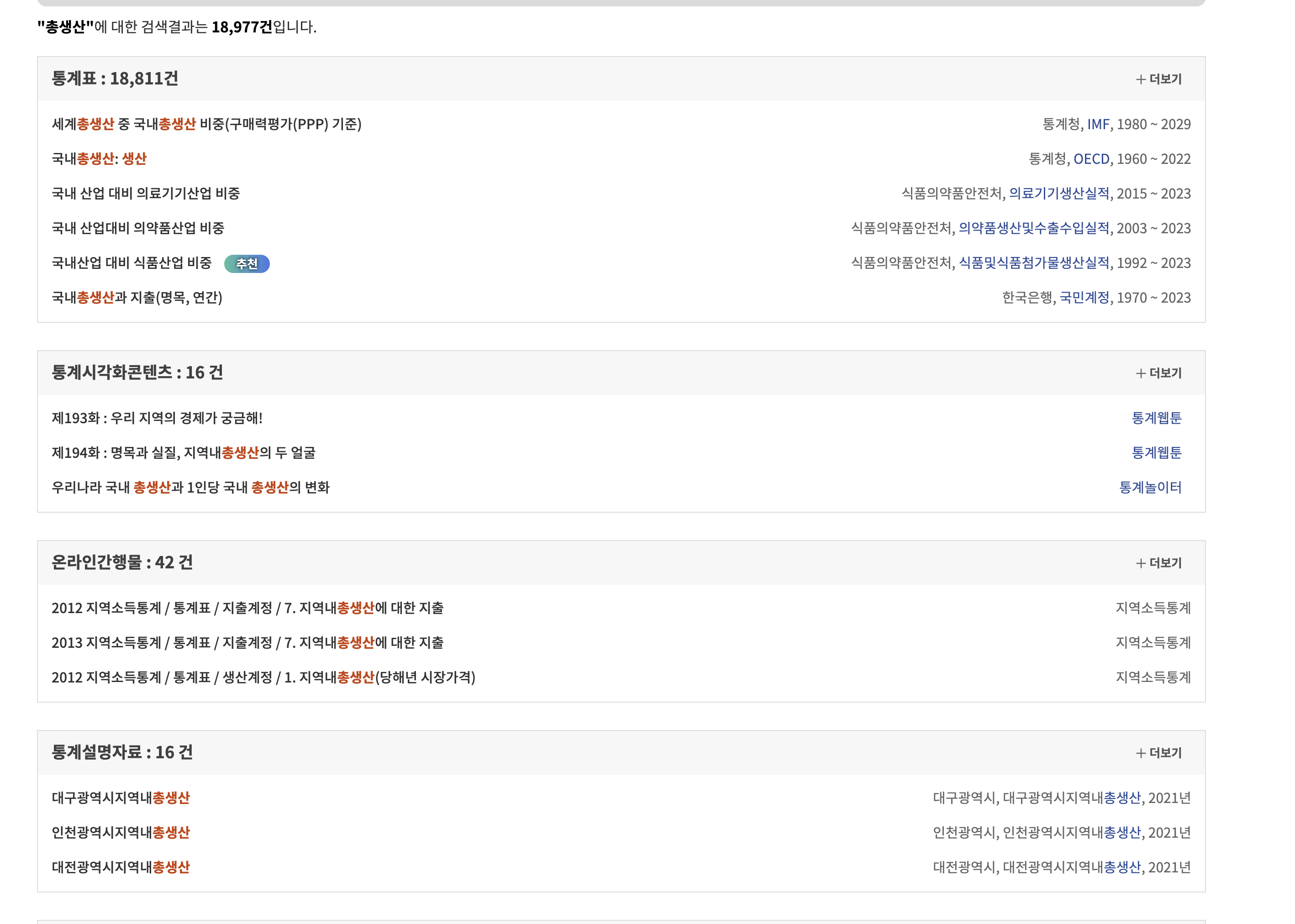Open 2013 지역소득통계 지출계정 publication

pos(247,643)
